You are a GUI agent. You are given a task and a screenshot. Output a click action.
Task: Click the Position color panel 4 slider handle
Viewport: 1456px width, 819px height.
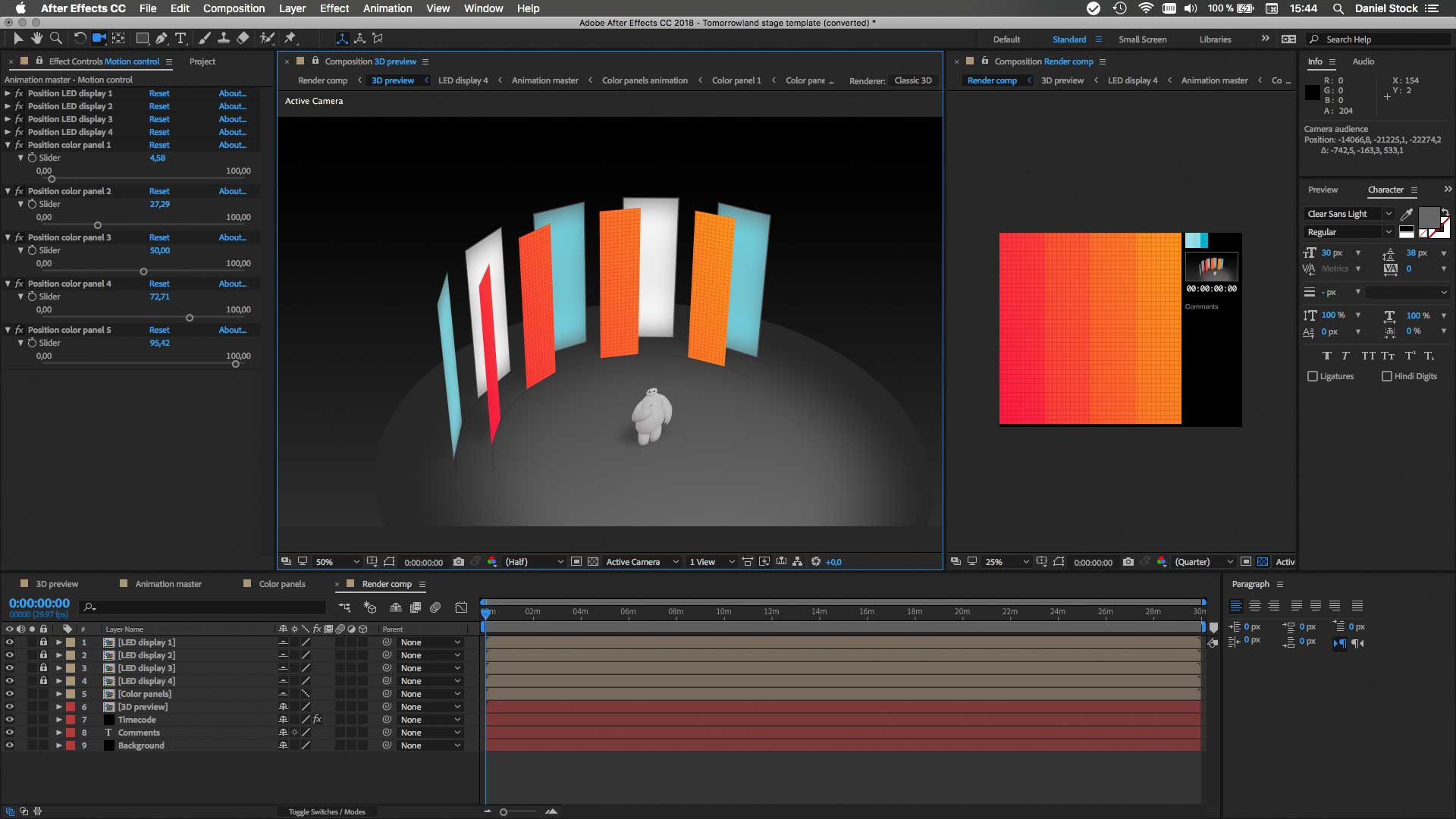tap(190, 318)
